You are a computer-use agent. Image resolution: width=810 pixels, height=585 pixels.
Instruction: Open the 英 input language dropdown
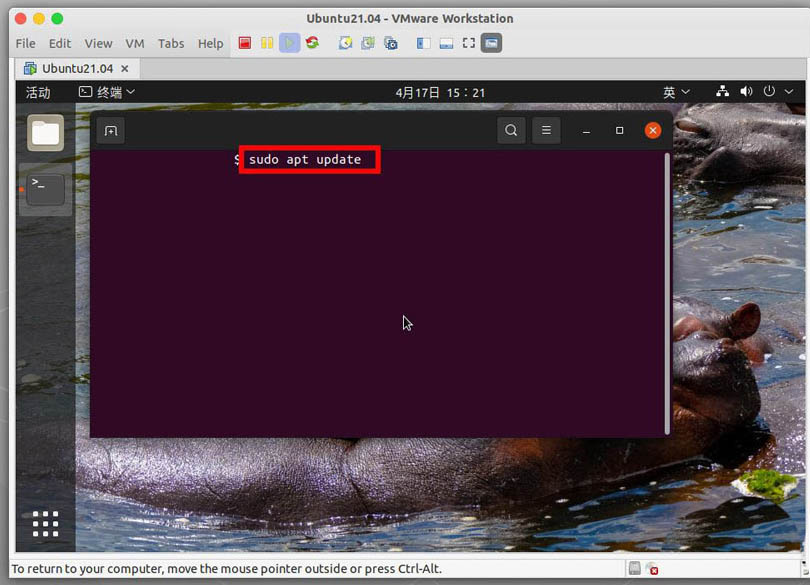(x=676, y=92)
